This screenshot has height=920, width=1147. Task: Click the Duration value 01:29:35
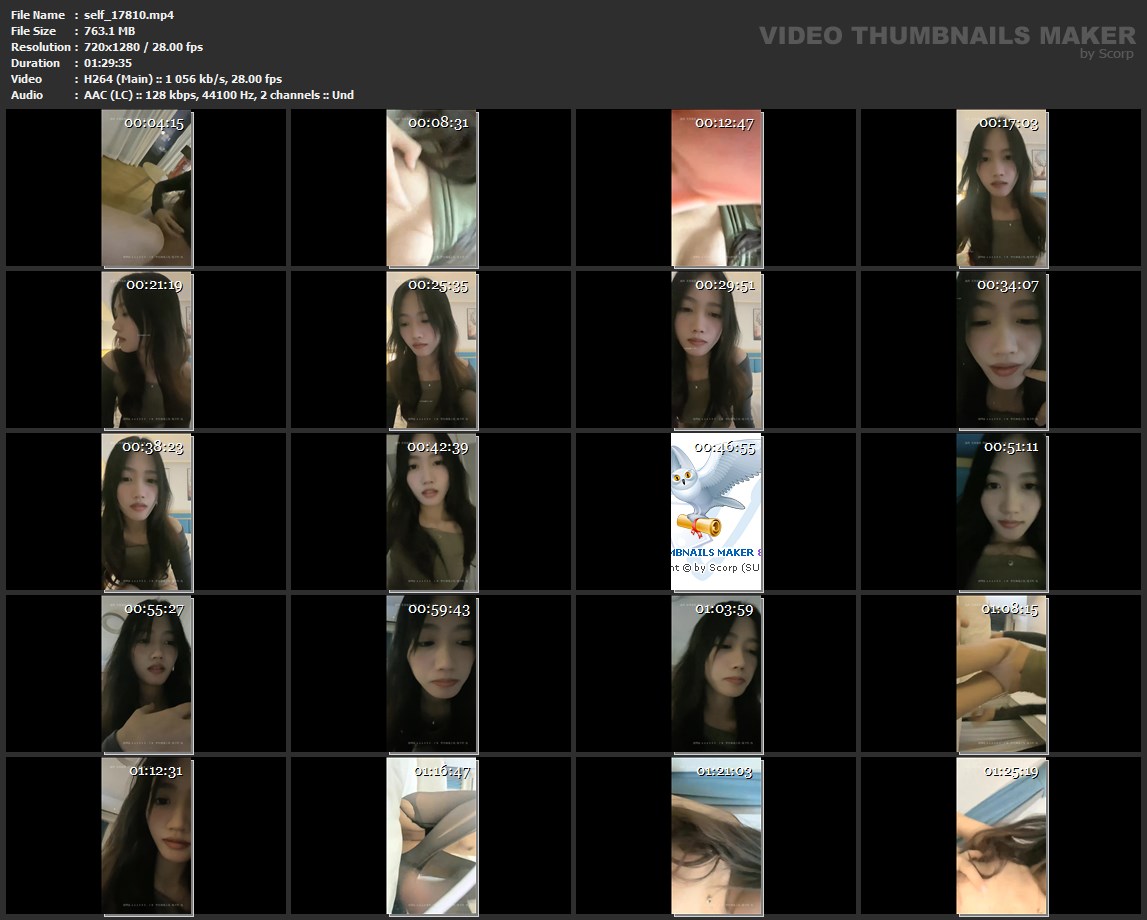(x=109, y=63)
